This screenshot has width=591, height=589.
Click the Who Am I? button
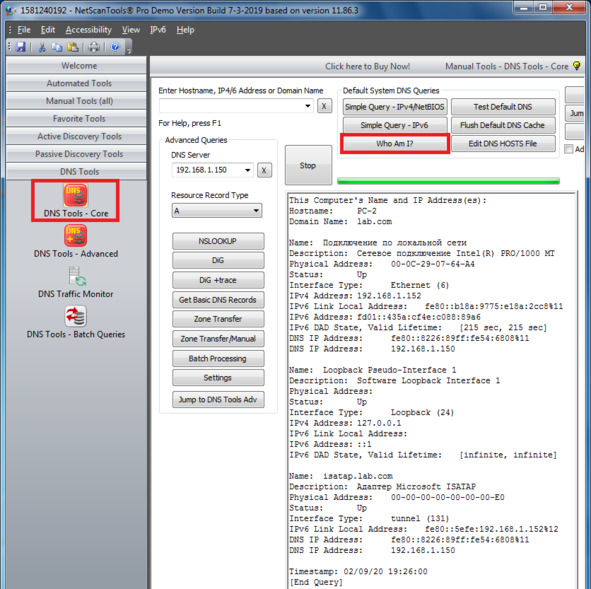395,144
